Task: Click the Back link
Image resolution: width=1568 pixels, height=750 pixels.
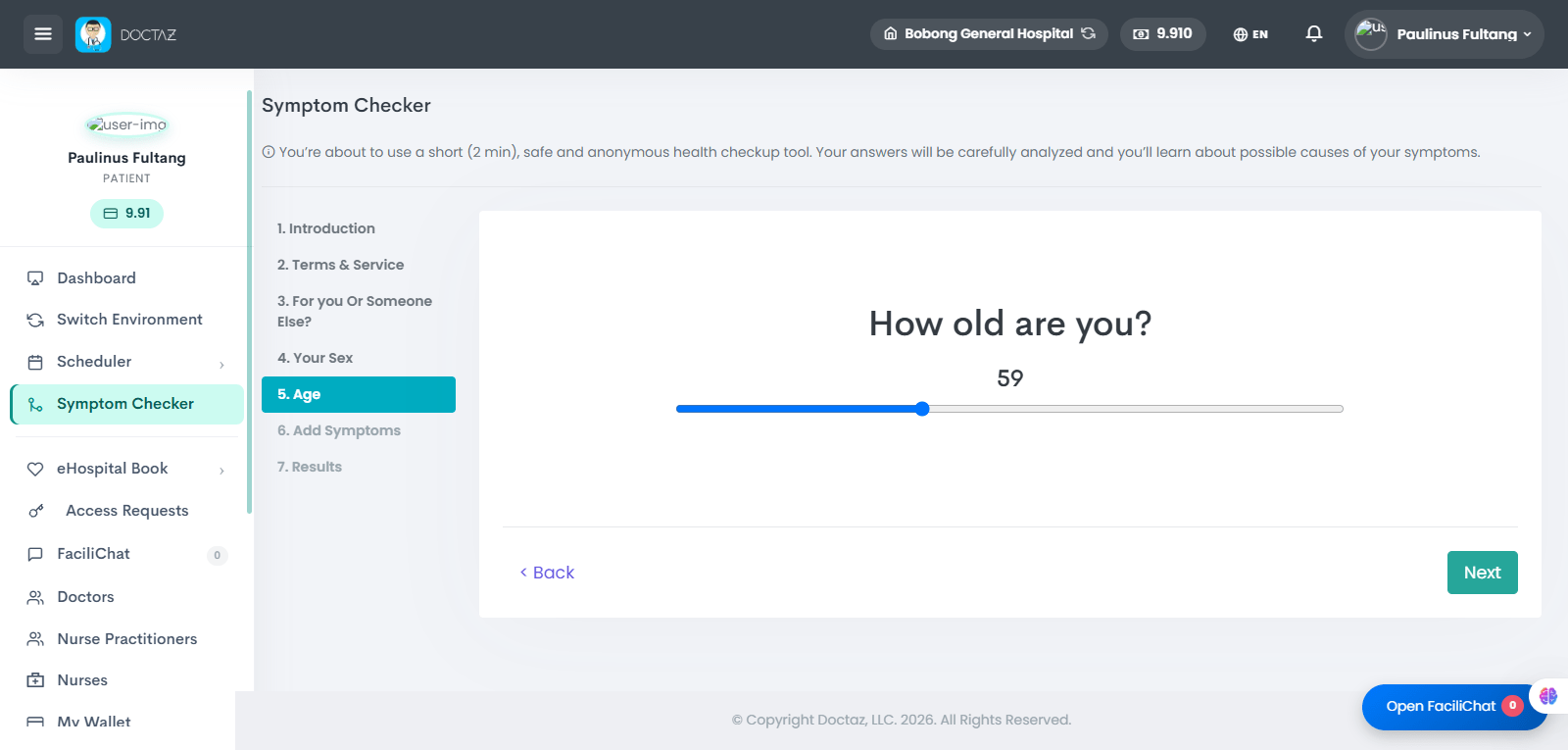Action: pyautogui.click(x=547, y=573)
